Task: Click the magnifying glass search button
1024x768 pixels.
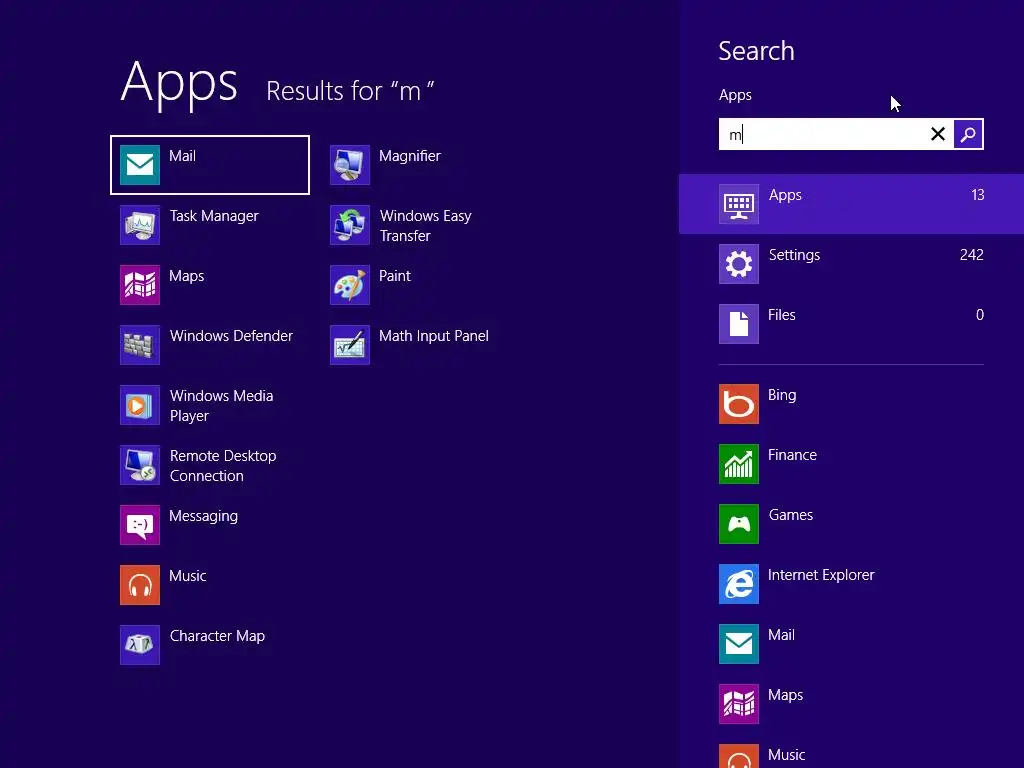Action: [968, 134]
